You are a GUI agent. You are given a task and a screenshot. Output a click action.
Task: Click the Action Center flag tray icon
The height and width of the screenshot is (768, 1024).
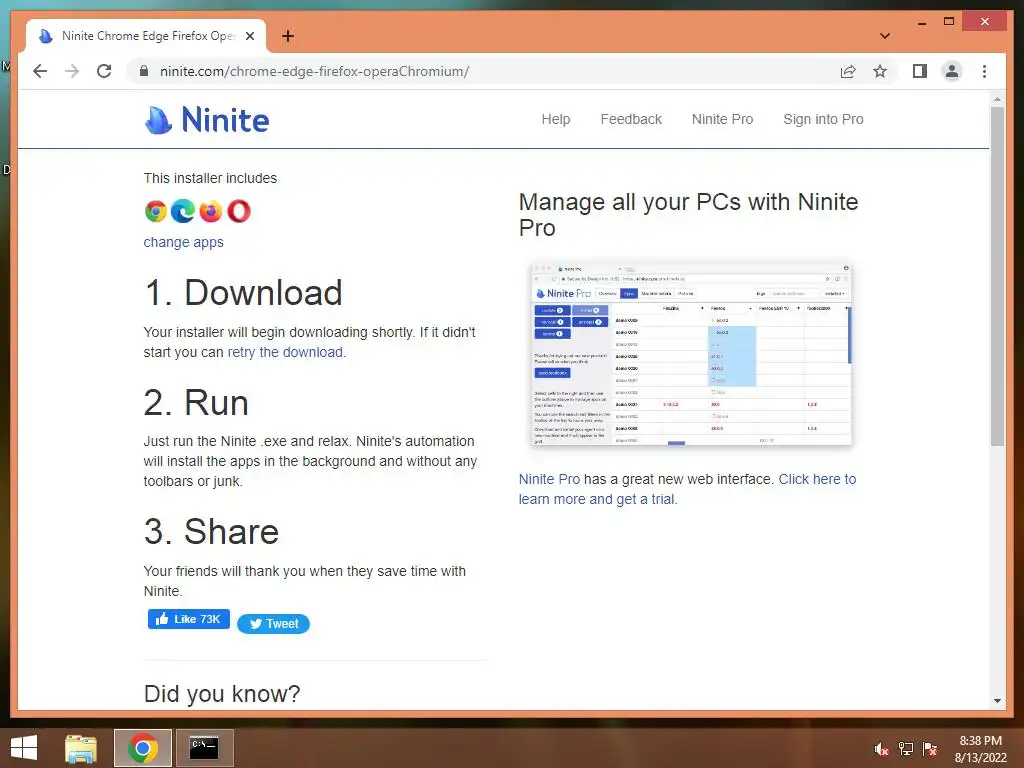(x=930, y=749)
